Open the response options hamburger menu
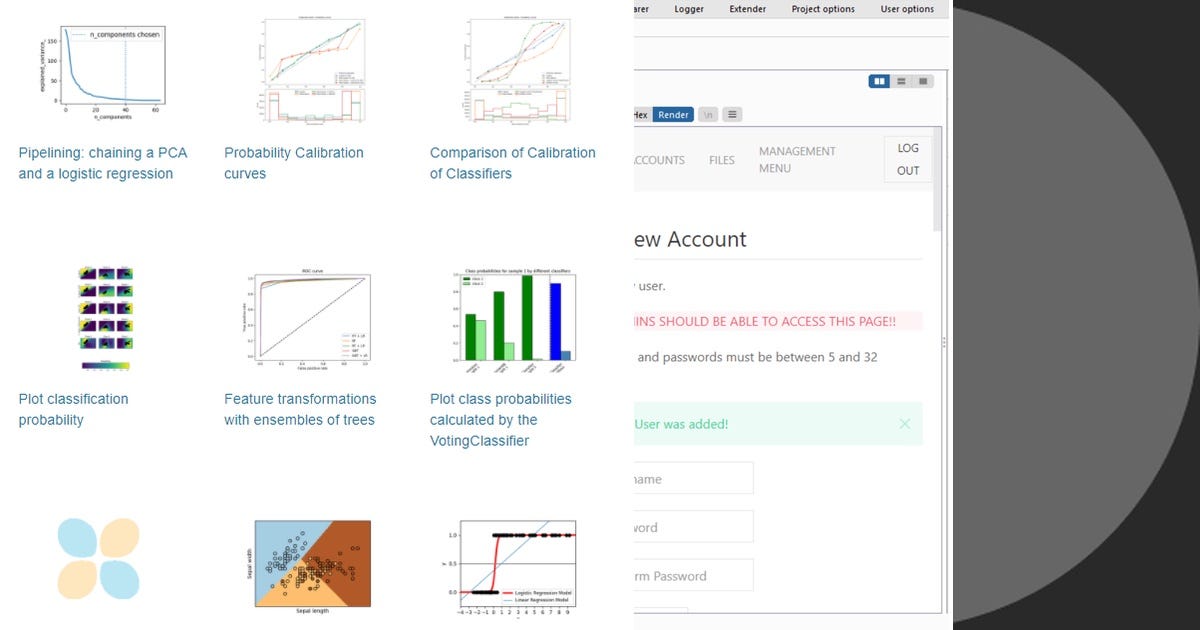The width and height of the screenshot is (1200, 630). [732, 114]
